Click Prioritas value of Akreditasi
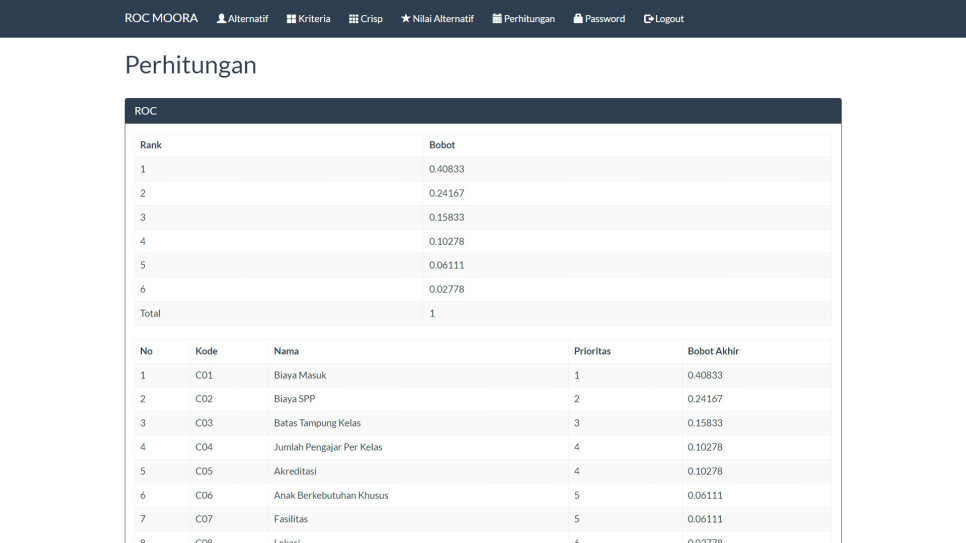Viewport: 966px width, 543px height. tap(577, 471)
